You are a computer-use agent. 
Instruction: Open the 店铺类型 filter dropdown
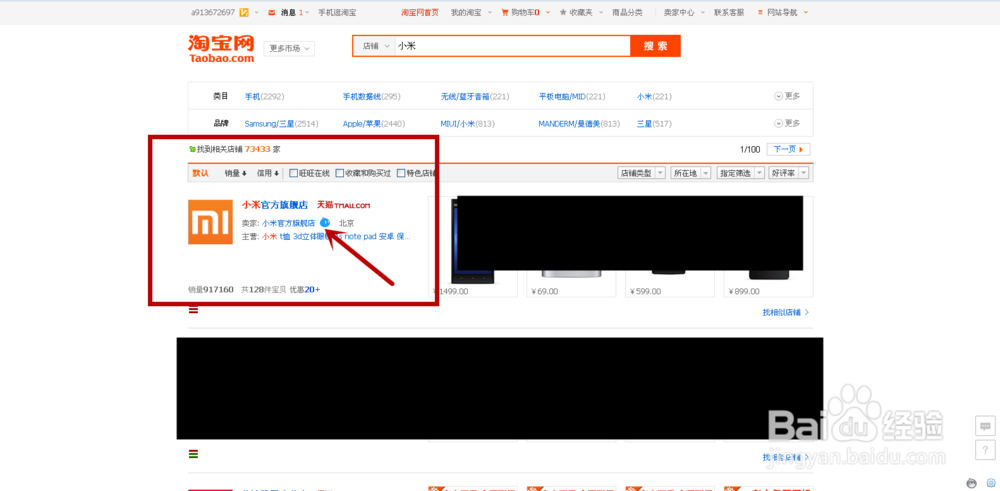tap(642, 173)
